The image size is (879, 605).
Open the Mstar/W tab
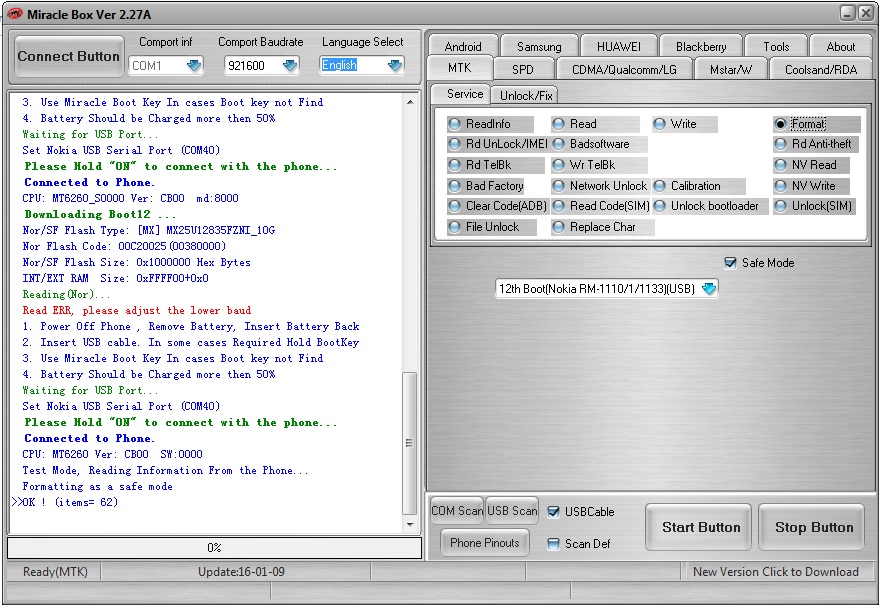[x=730, y=70]
